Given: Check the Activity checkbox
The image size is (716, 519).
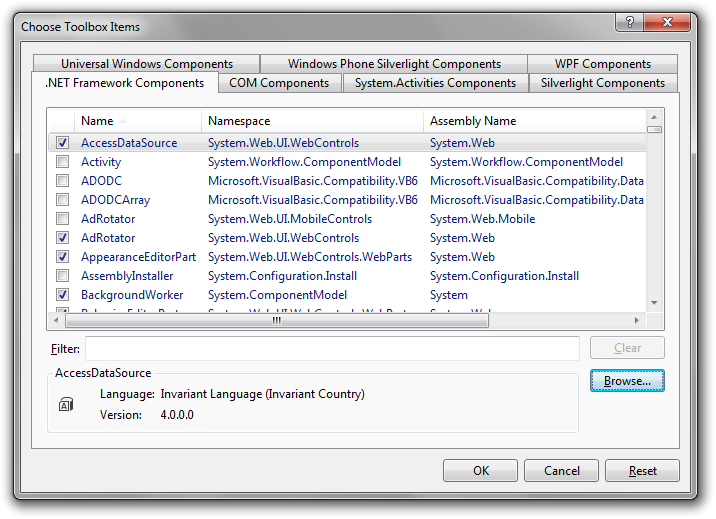Looking at the screenshot, I should (63, 162).
